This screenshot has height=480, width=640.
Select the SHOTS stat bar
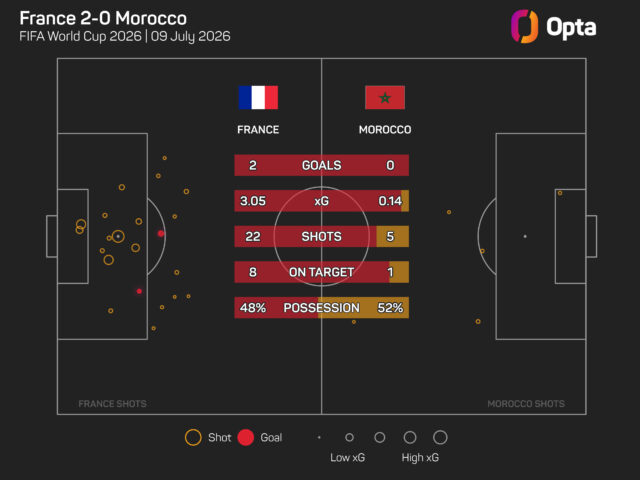pos(322,236)
